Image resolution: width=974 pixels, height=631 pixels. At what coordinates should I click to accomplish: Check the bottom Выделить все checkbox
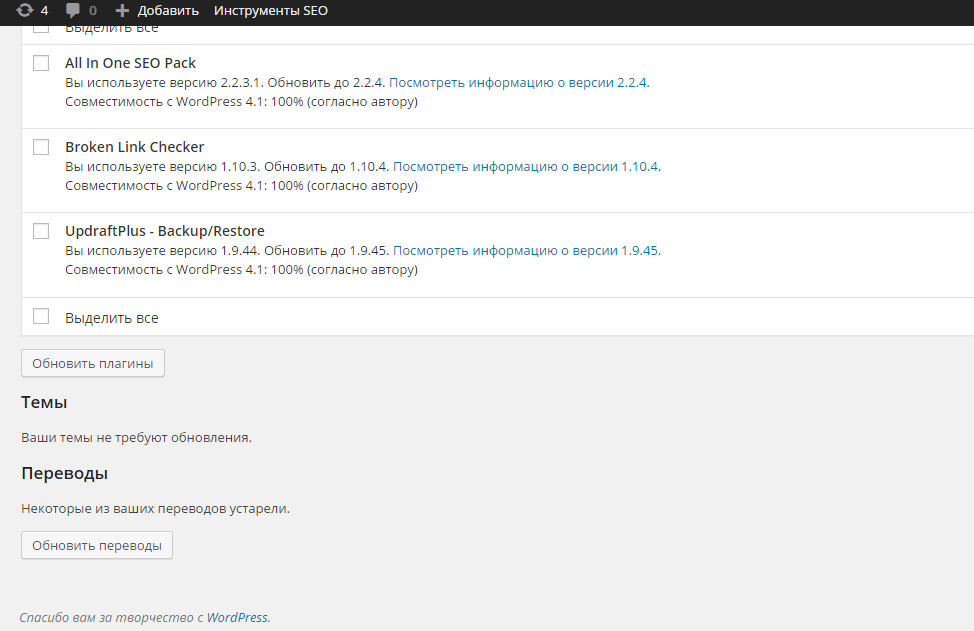(x=41, y=316)
